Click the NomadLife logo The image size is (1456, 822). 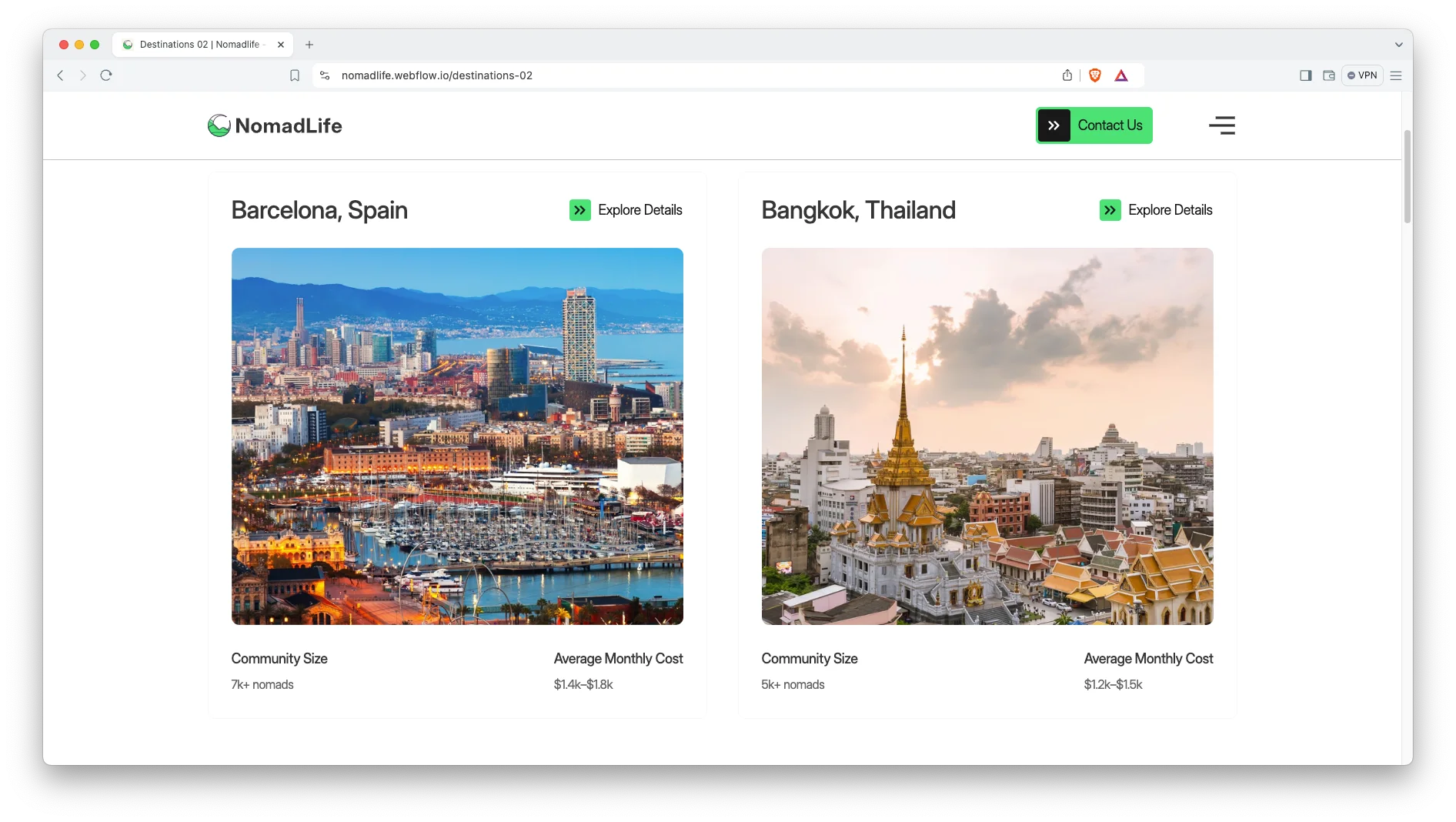pyautogui.click(x=275, y=125)
